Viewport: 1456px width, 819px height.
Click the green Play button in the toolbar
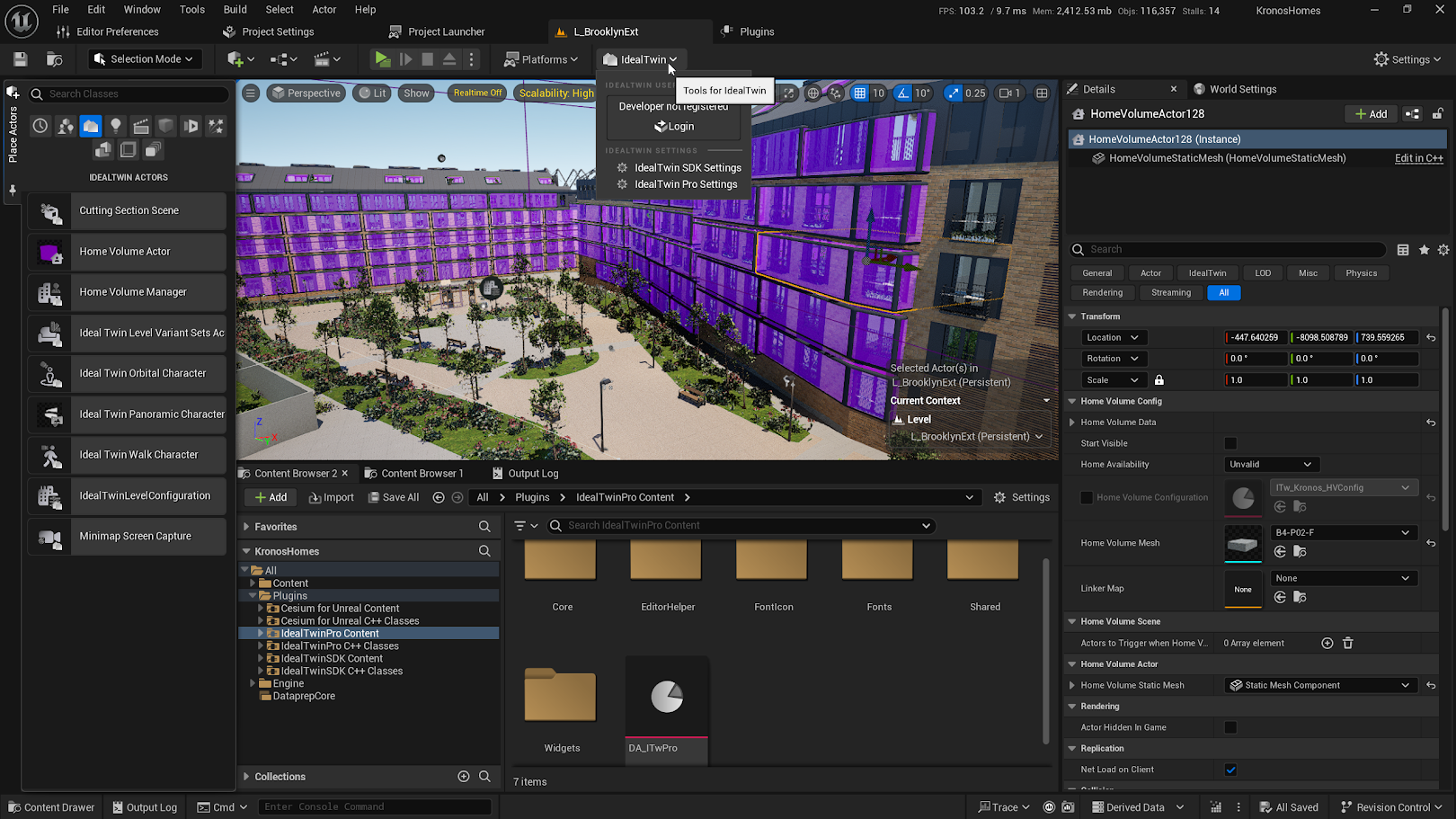point(382,59)
